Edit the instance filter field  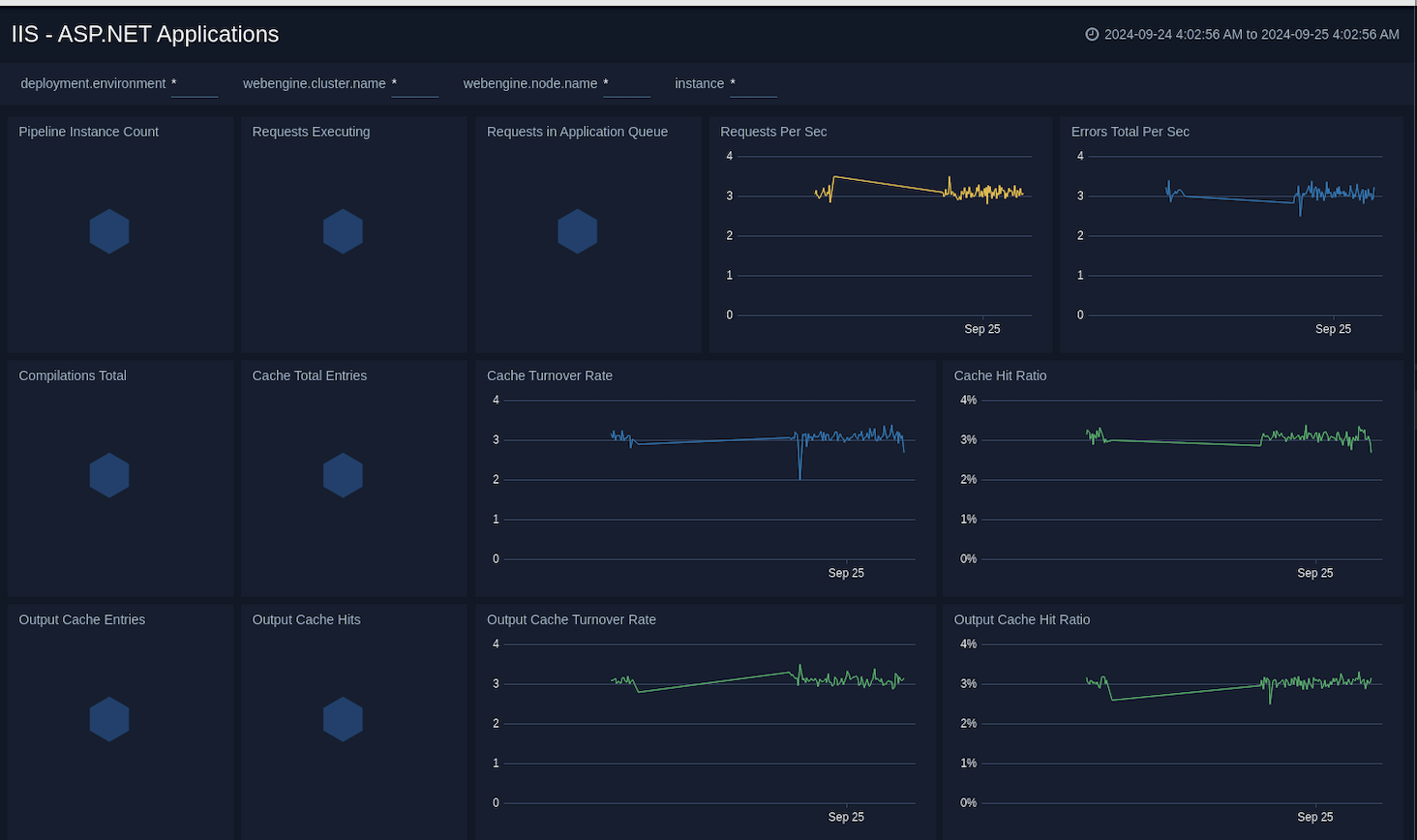[754, 84]
